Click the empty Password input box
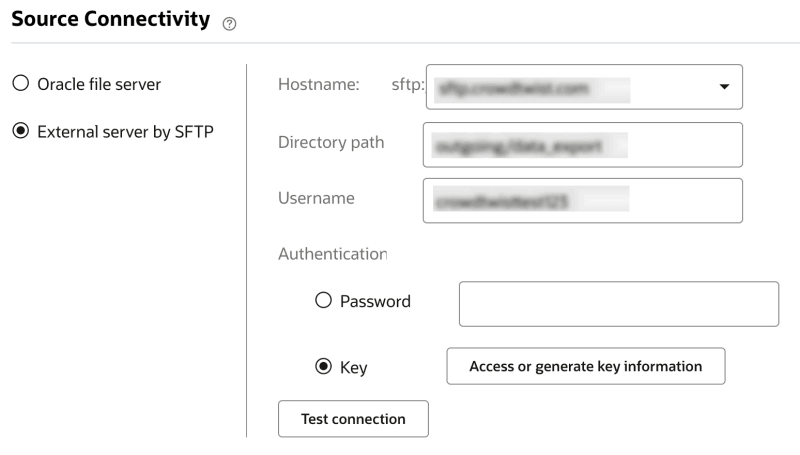This screenshot has width=800, height=455. click(618, 304)
